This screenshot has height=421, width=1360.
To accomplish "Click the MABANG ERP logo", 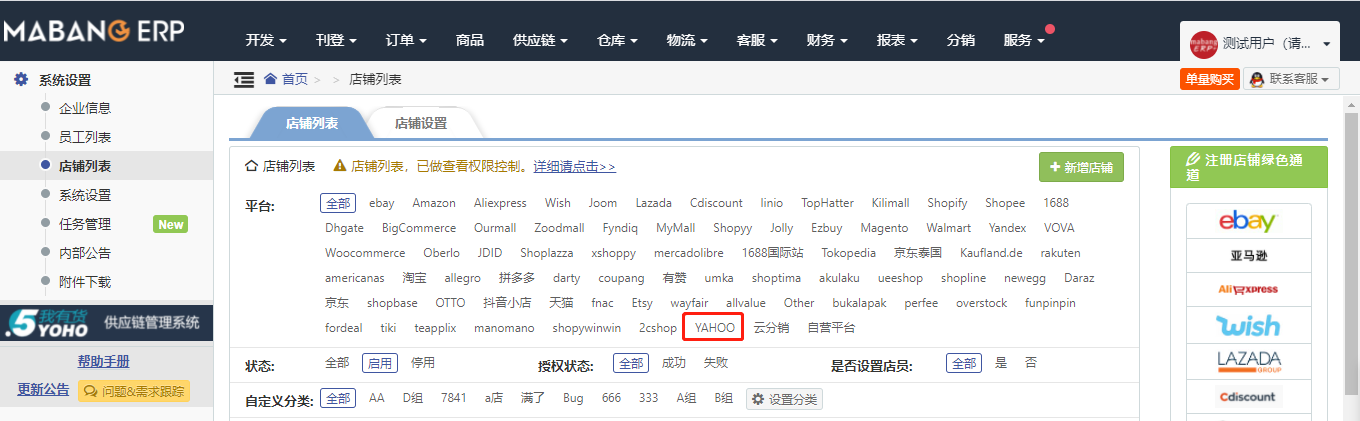I will click(x=93, y=31).
